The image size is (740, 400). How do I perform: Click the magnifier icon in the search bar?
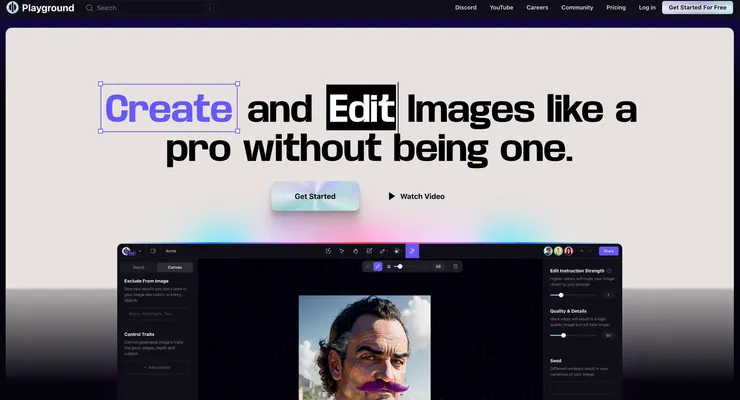click(x=89, y=8)
